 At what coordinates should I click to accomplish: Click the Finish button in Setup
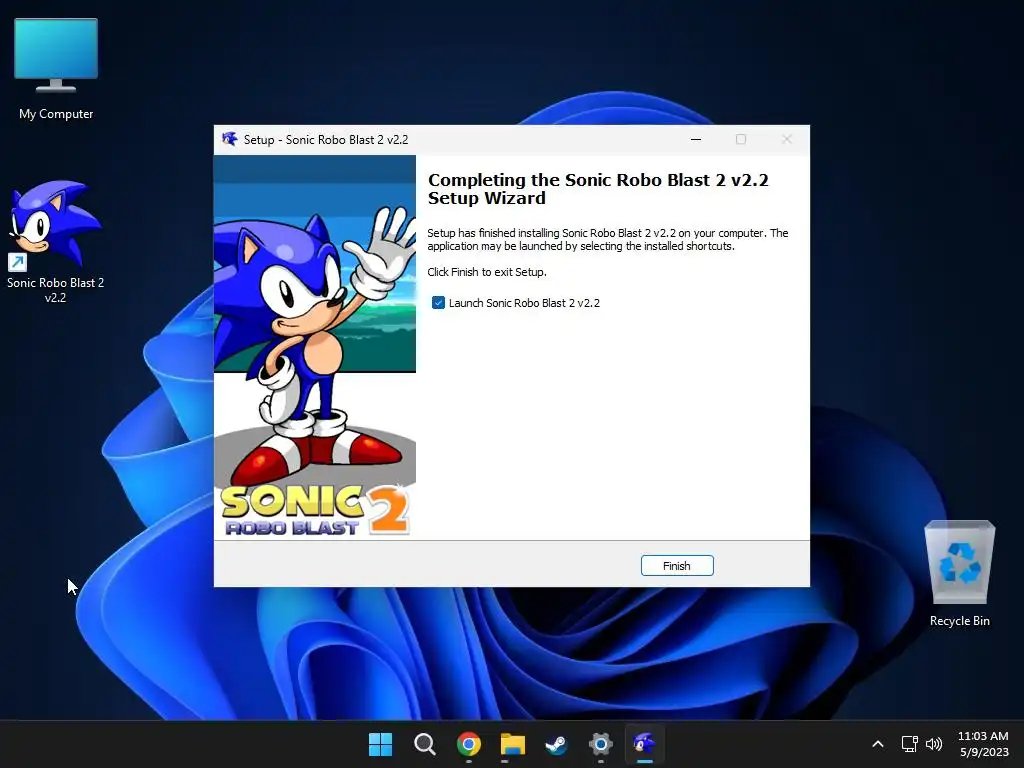point(677,566)
